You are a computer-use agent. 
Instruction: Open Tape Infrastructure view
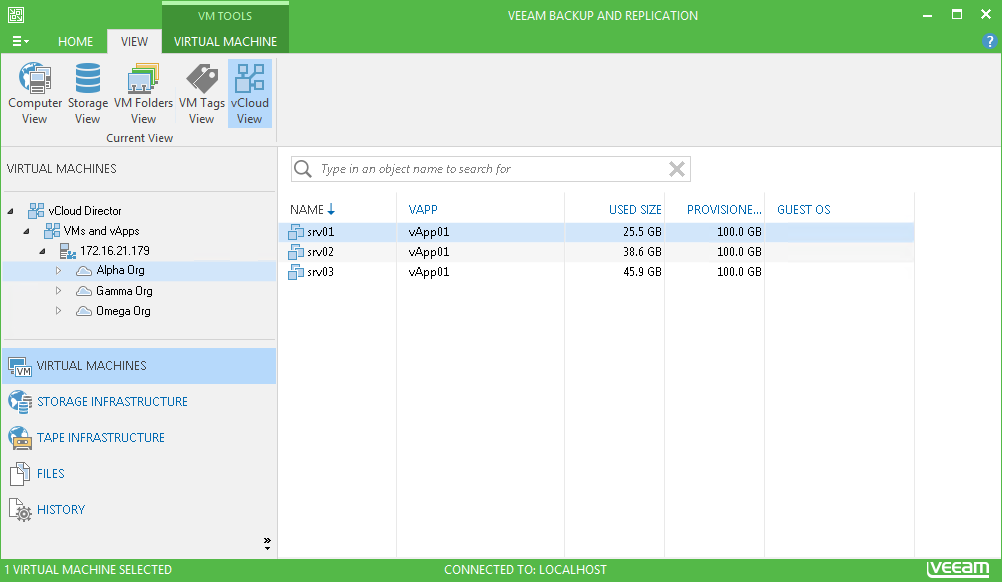click(101, 438)
